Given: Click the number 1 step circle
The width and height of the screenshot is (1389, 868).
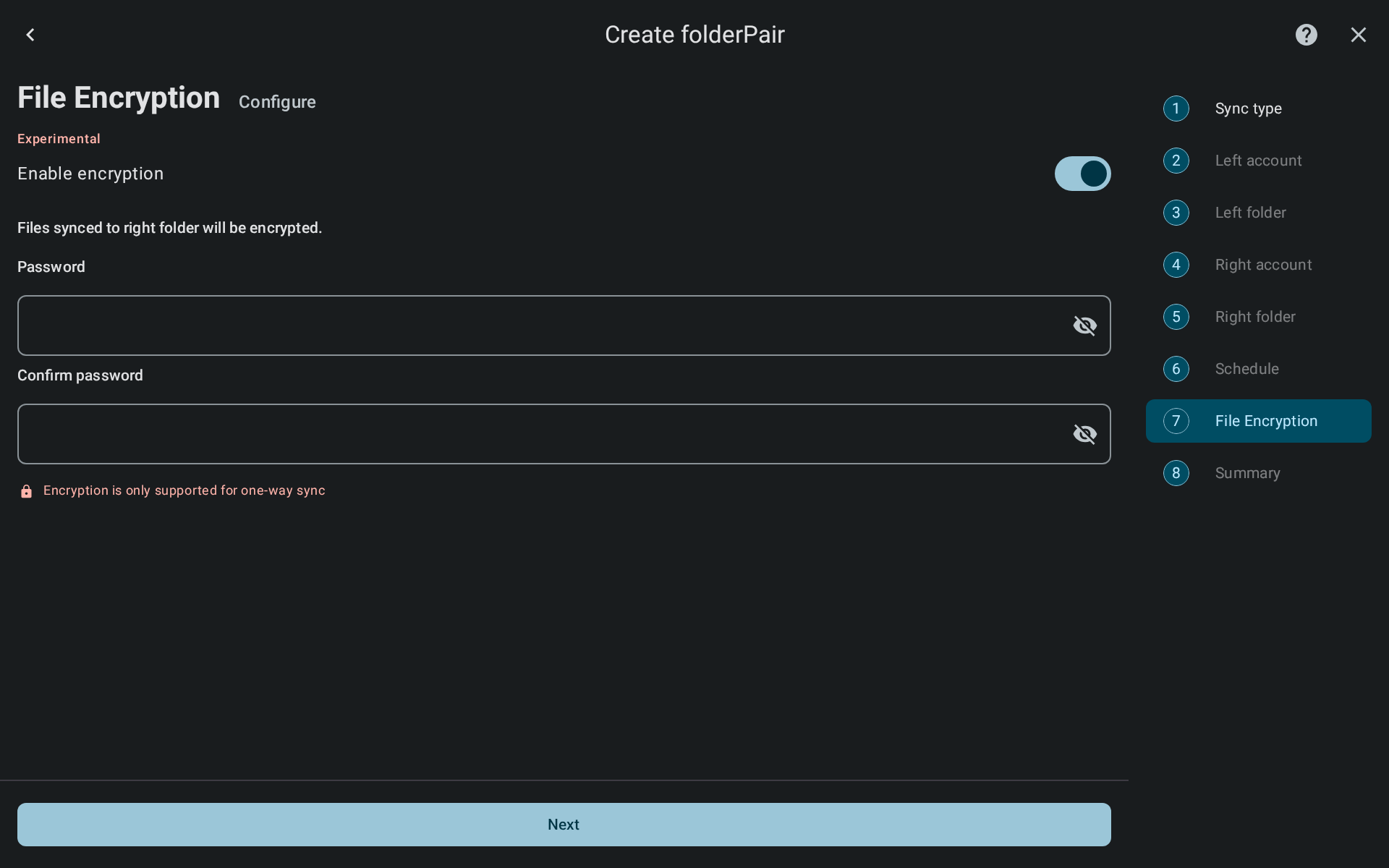Looking at the screenshot, I should (1176, 109).
